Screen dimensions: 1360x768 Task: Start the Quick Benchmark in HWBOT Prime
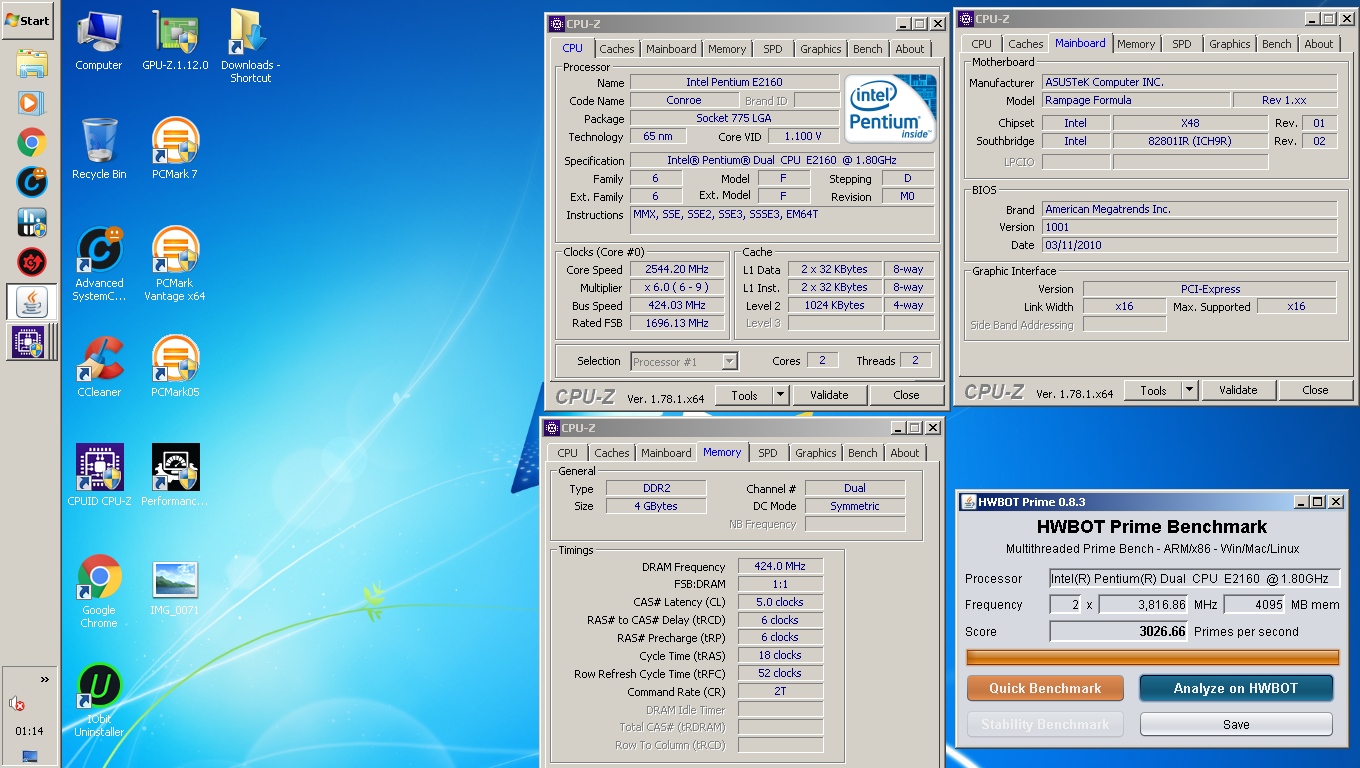1045,688
